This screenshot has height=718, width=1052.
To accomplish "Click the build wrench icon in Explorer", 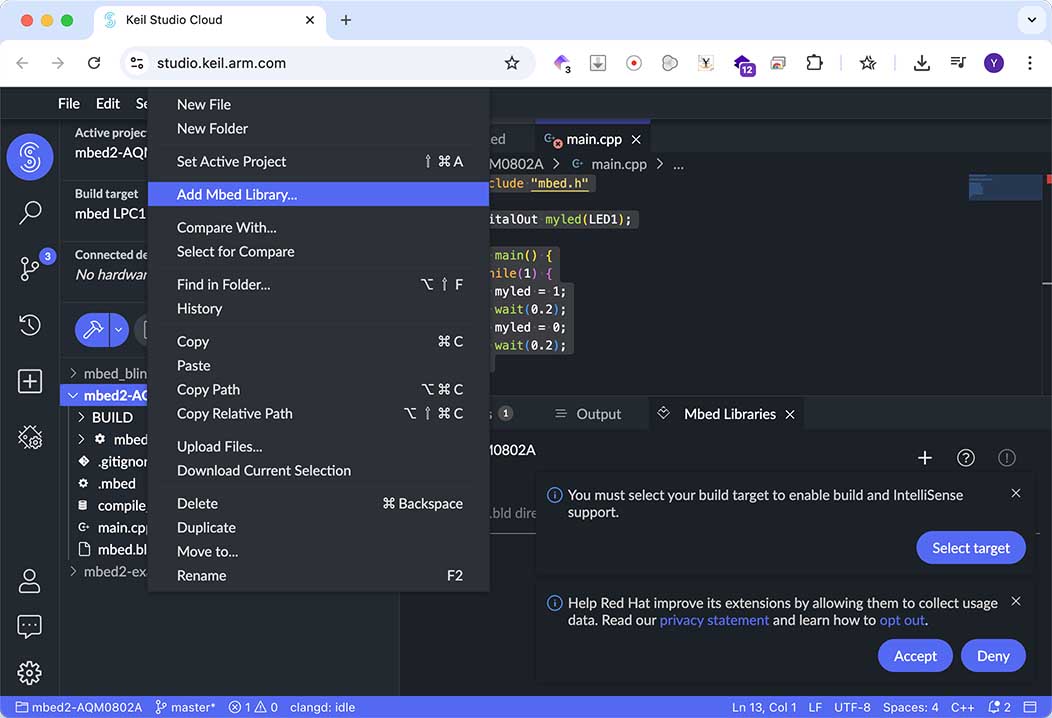I will (x=95, y=330).
